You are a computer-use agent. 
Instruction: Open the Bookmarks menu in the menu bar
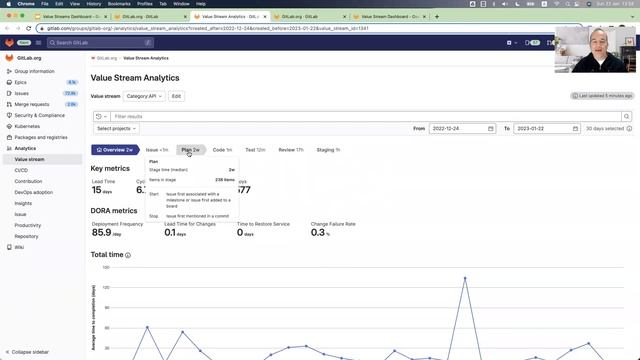pyautogui.click(x=119, y=4)
